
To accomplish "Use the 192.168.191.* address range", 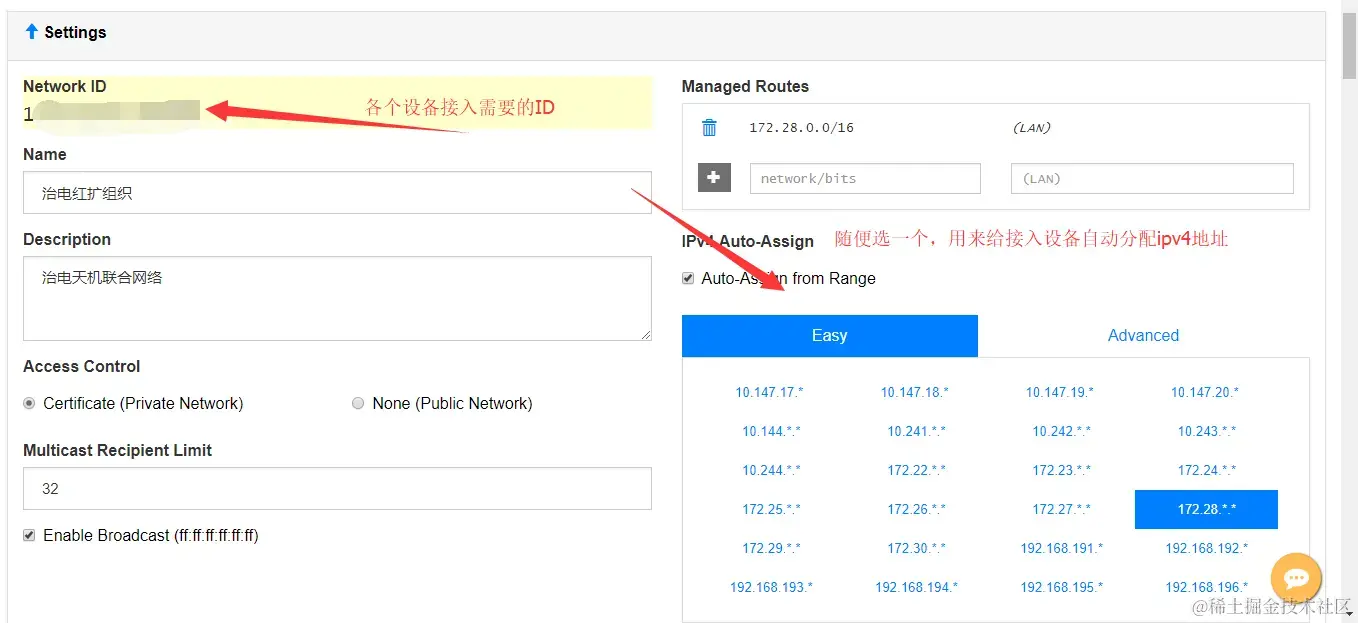I will point(1061,548).
